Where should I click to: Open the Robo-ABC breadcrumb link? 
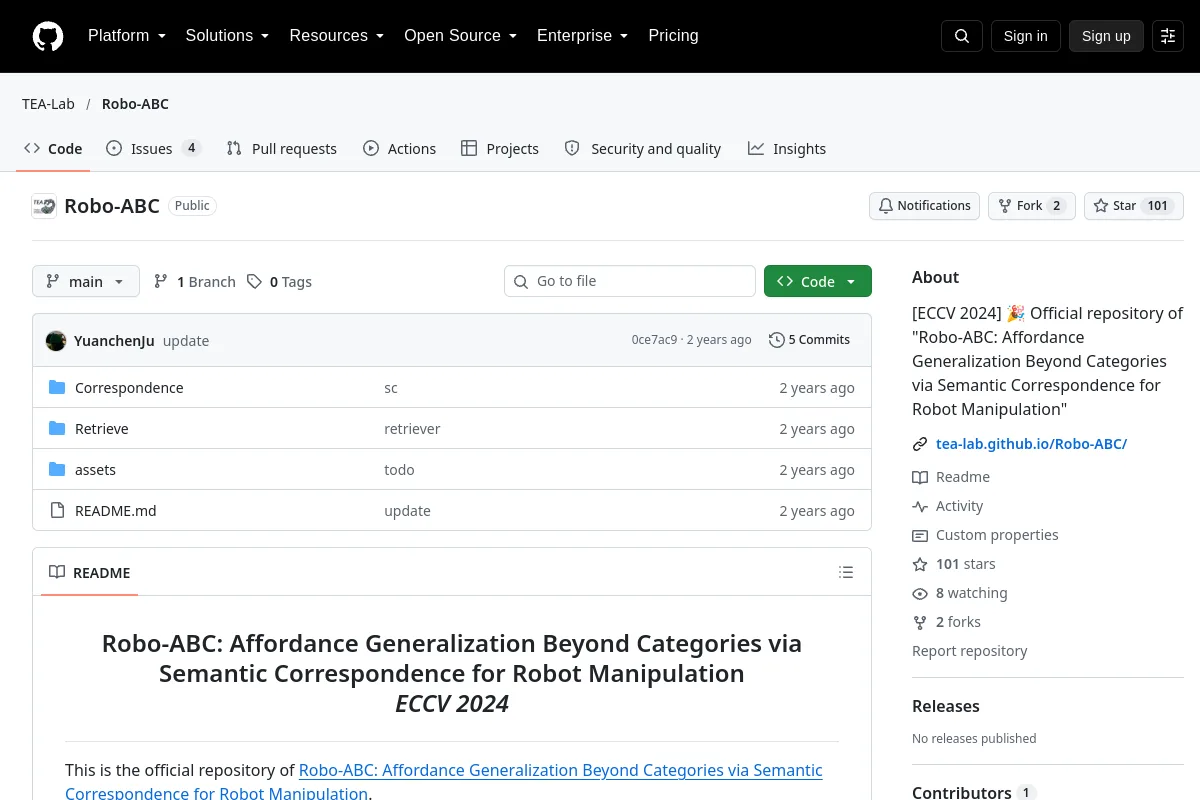[x=135, y=104]
